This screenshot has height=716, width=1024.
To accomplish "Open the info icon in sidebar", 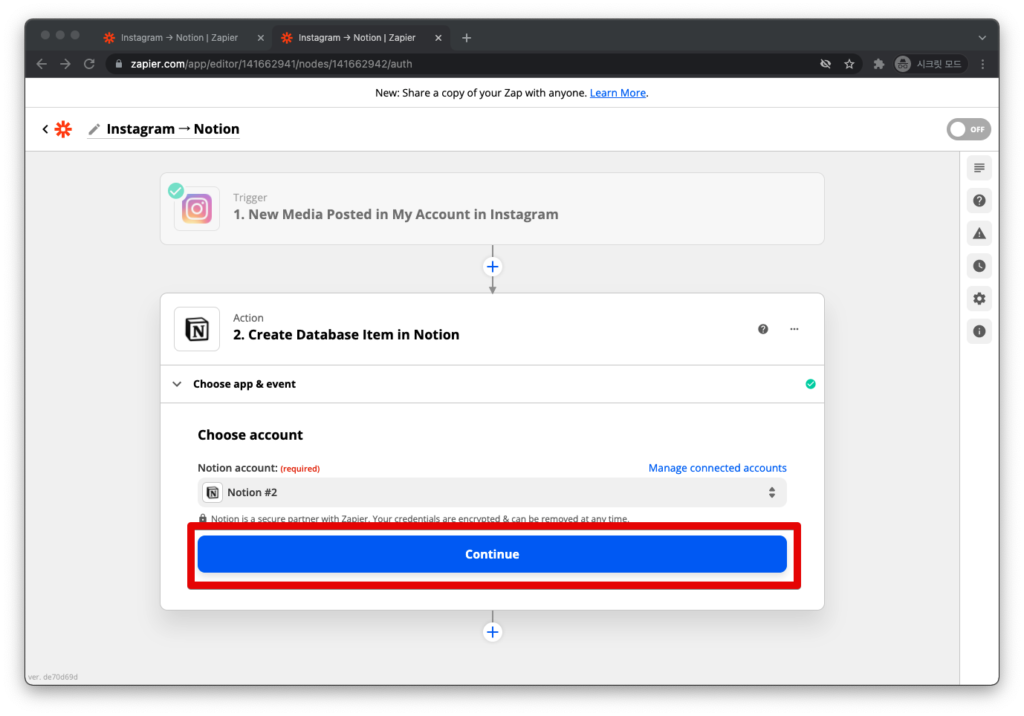I will 979,331.
